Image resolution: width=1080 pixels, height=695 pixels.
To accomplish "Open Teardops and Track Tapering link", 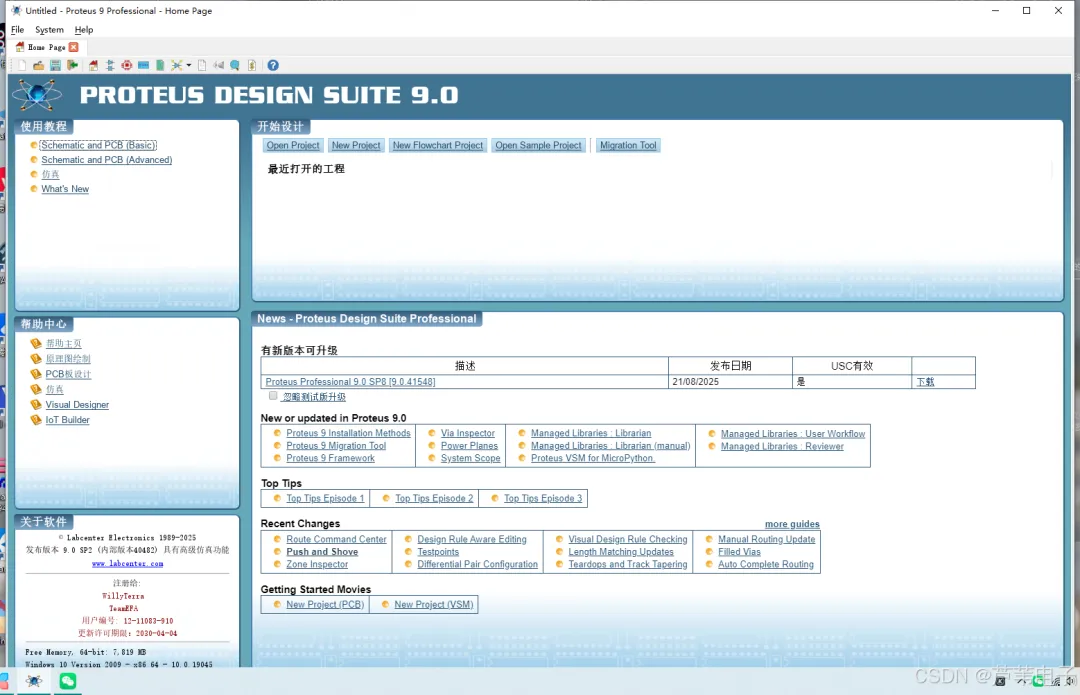I will 627,564.
